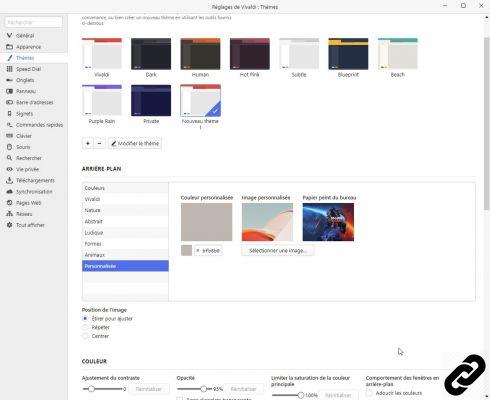This screenshot has height=400, width=490.
Task: Open the Général settings section
Action: [x=25, y=35]
